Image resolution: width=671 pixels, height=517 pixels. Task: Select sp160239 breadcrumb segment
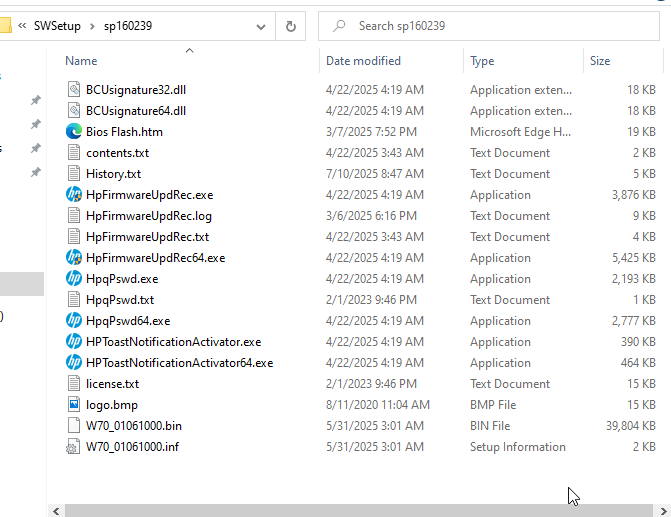[x=128, y=26]
